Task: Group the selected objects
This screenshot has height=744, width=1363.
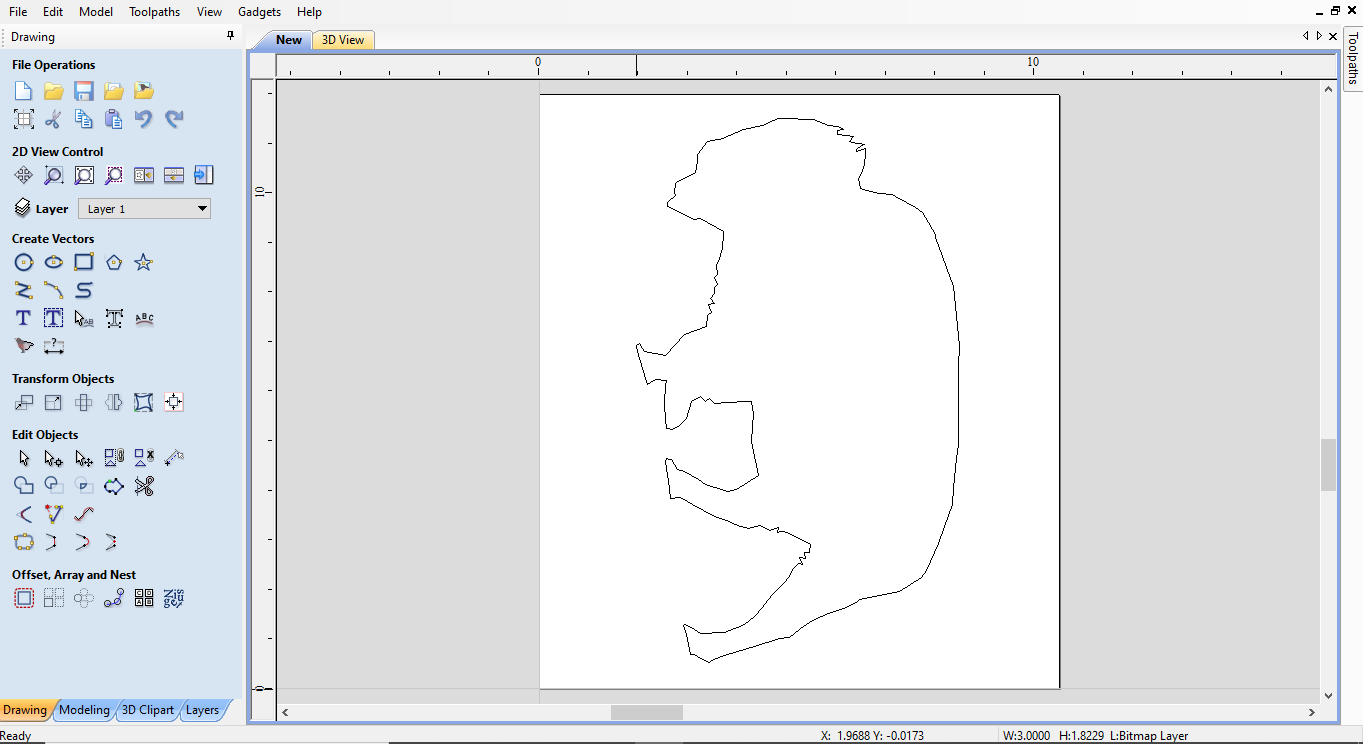Action: click(x=114, y=458)
